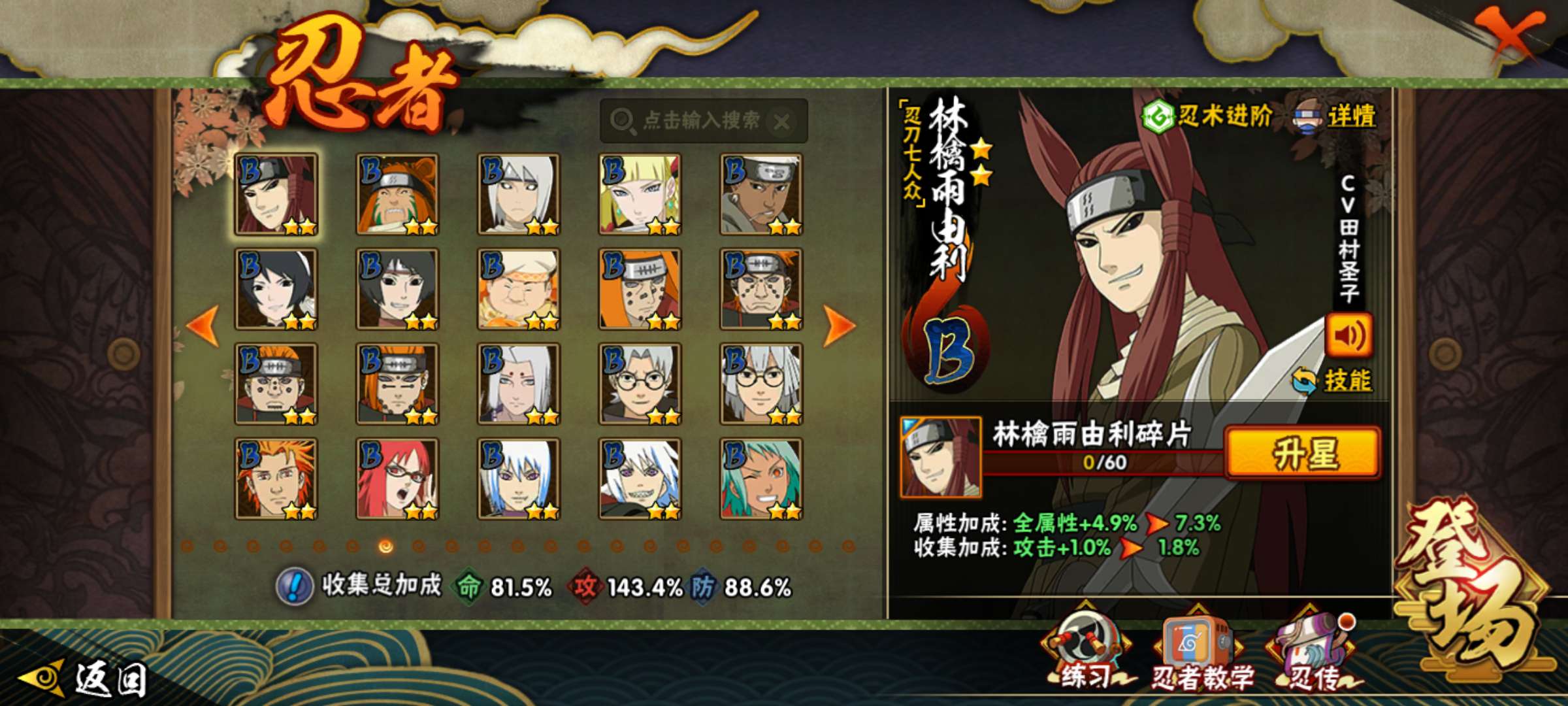Switch skill view via 技能 toggle

pos(1333,380)
